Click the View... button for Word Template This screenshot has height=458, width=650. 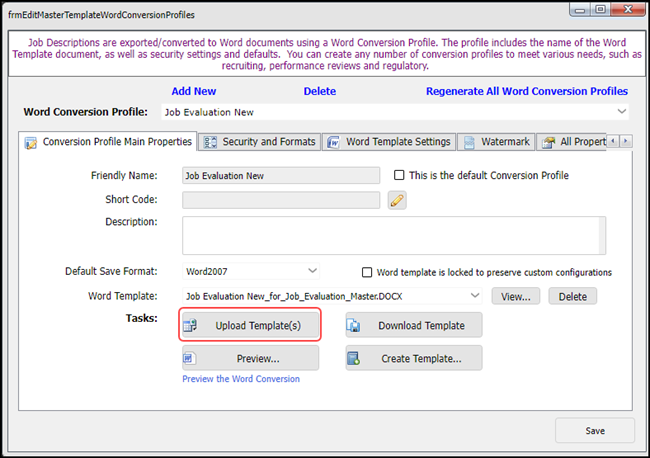516,296
